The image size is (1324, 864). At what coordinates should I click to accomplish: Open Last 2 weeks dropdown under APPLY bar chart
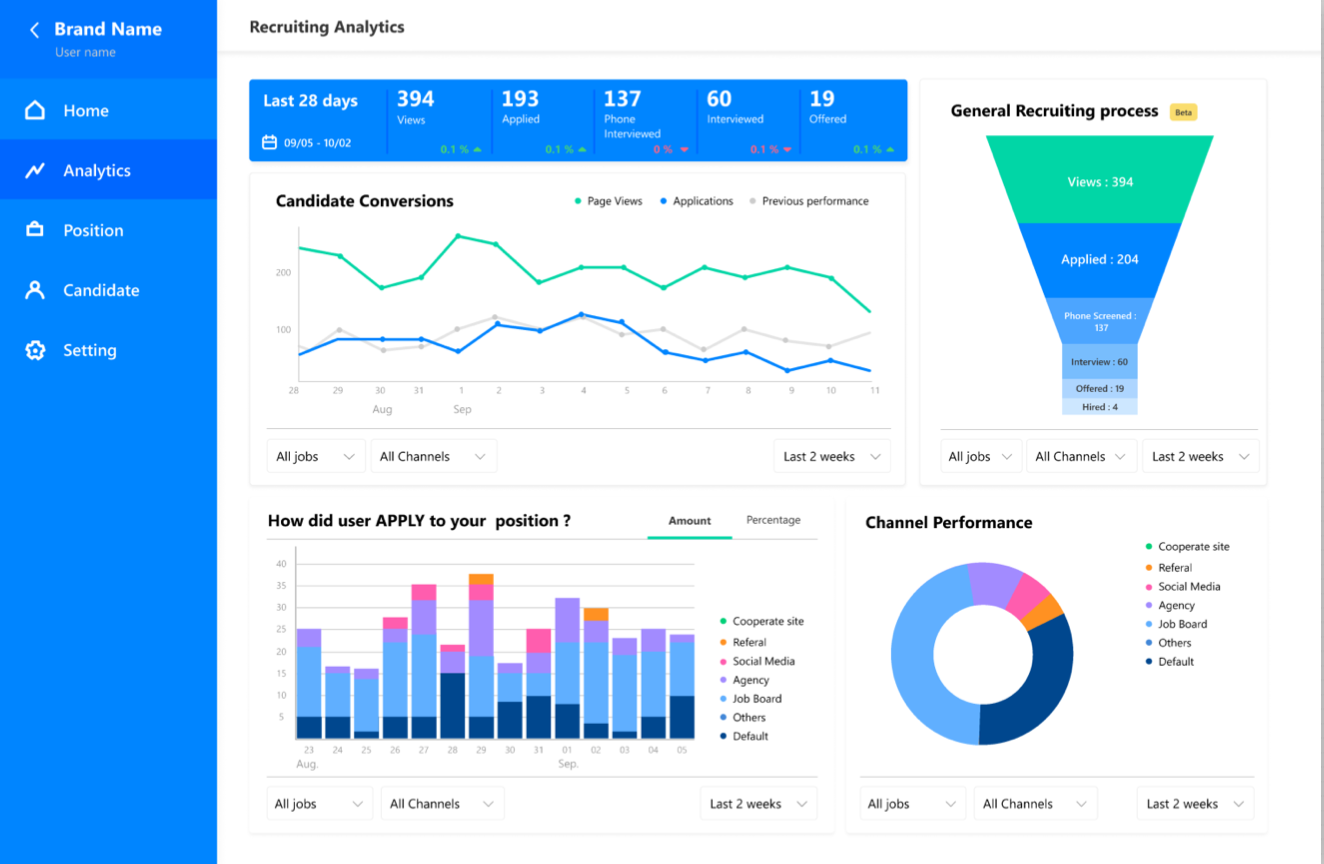[x=758, y=804]
